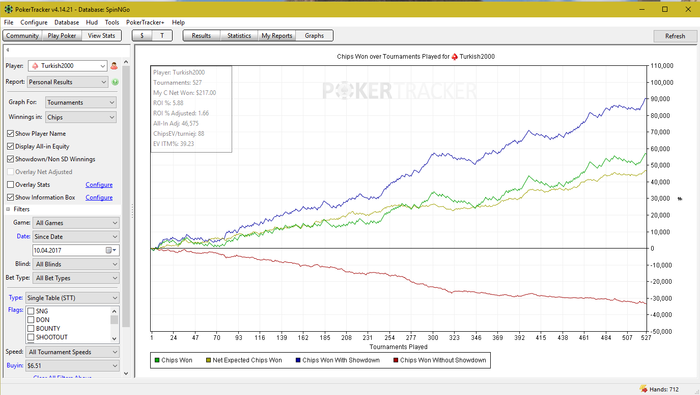Click the PokerTracker app icon in title bar
700x395 pixels.
8,9
